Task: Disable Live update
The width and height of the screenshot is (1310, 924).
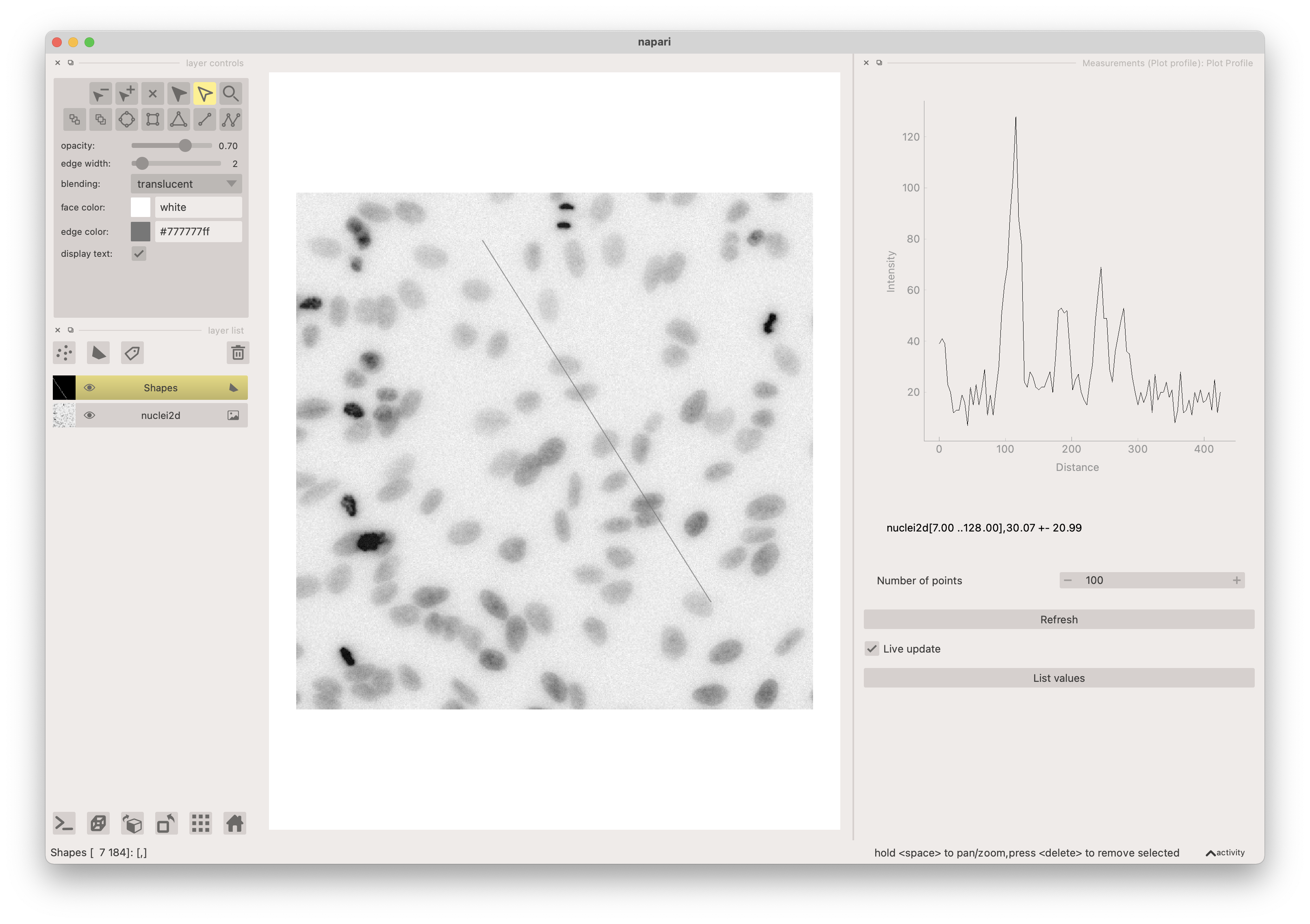Action: (x=871, y=649)
